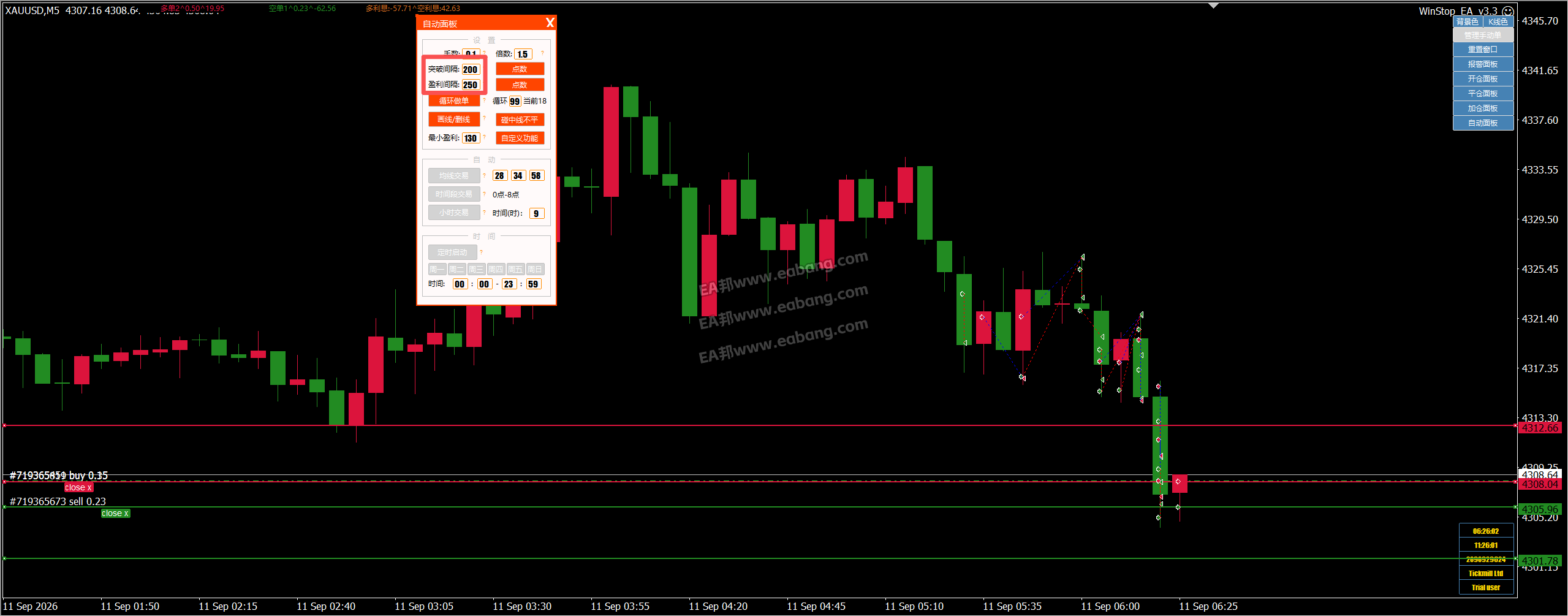The height and width of the screenshot is (616, 1568).
Task: Click the 重置窗口 button
Action: point(1483,50)
